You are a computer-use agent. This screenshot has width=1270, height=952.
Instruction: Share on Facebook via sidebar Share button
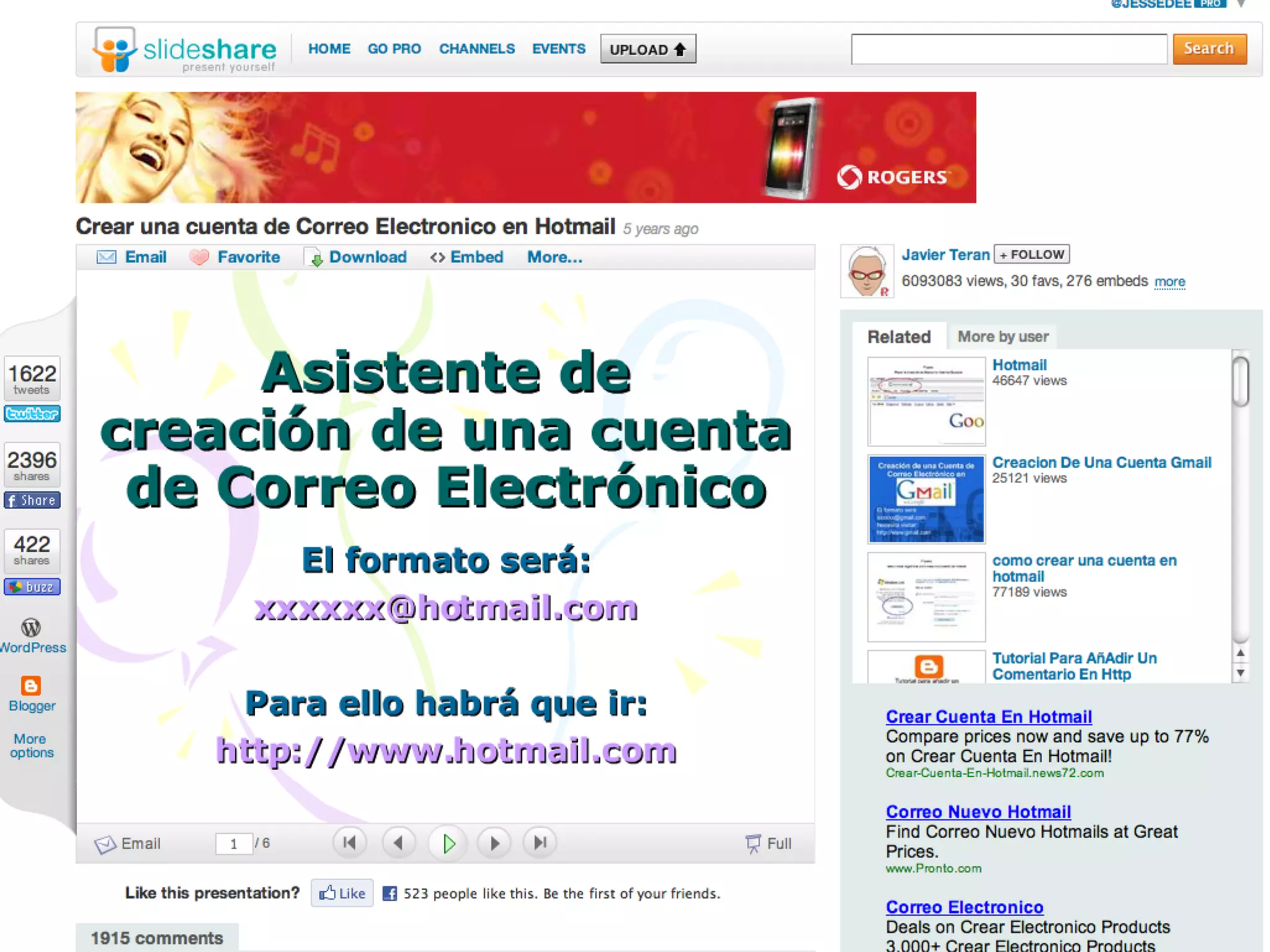tap(32, 500)
